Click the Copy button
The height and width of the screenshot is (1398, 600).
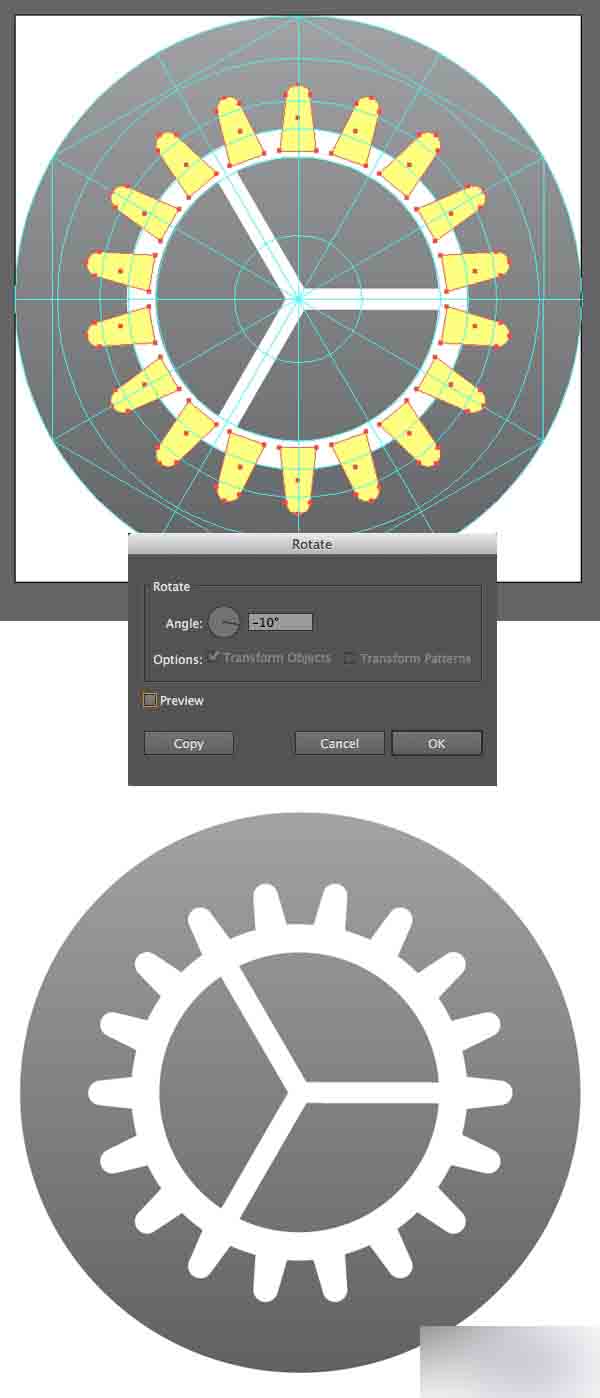(x=189, y=743)
